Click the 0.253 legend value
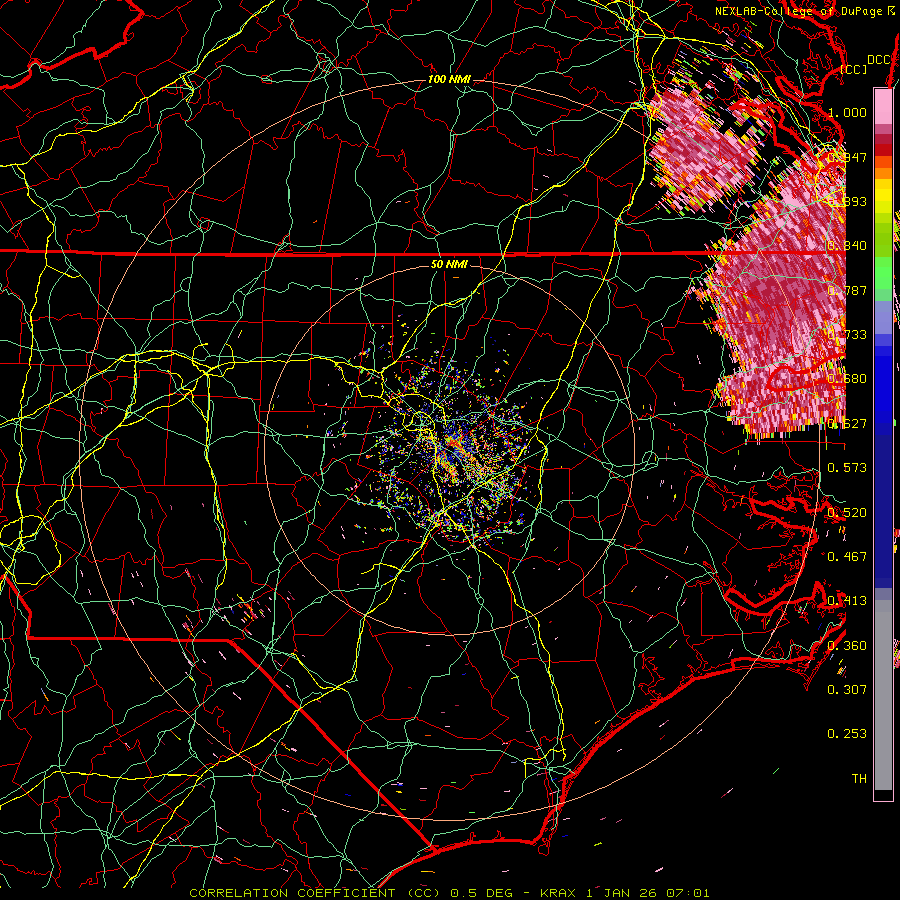 point(847,734)
